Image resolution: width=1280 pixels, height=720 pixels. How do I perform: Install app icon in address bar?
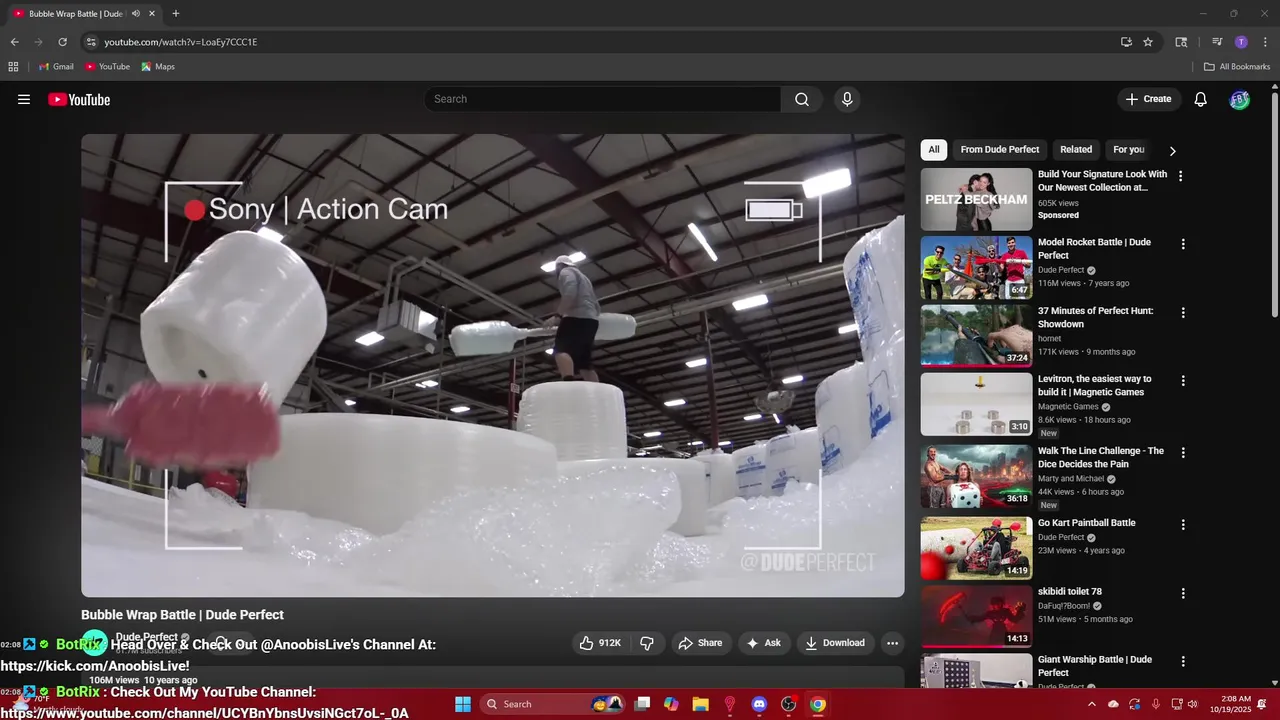pos(1126,42)
